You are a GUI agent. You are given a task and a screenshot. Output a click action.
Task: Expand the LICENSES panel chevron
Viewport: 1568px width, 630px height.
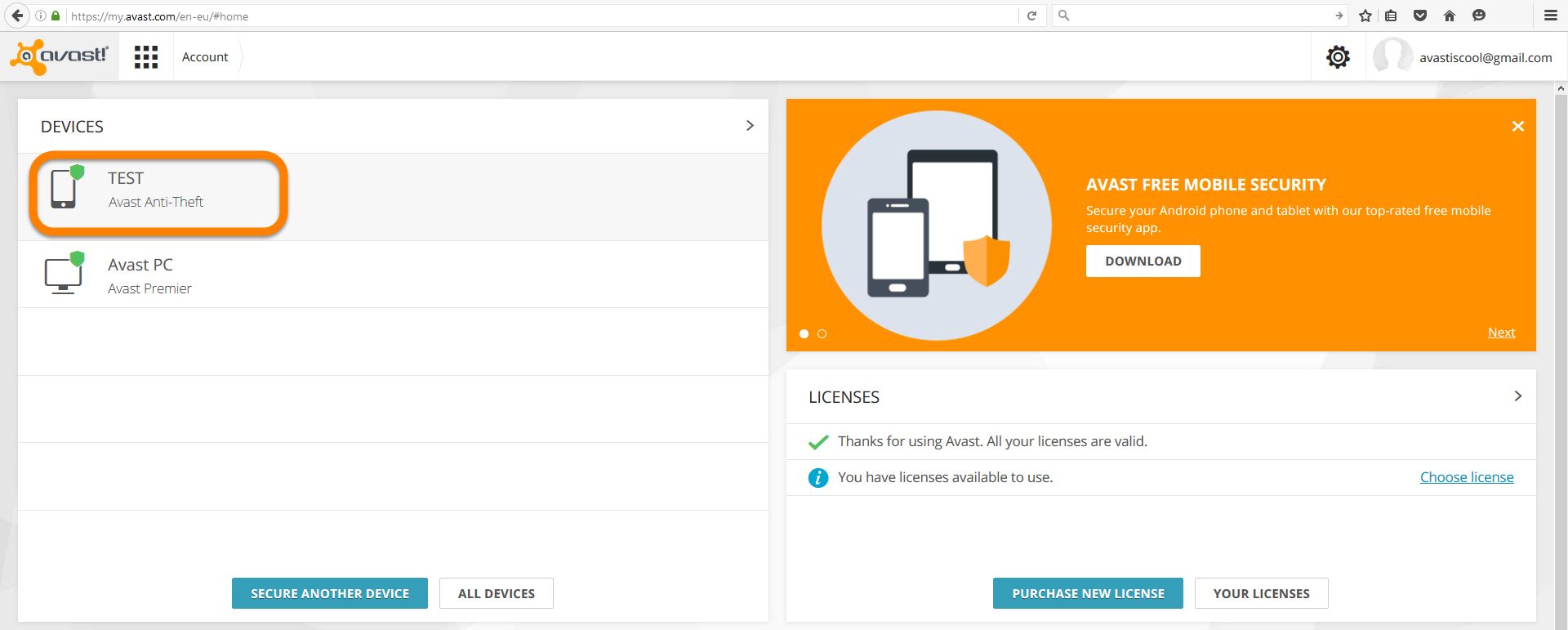[1518, 396]
